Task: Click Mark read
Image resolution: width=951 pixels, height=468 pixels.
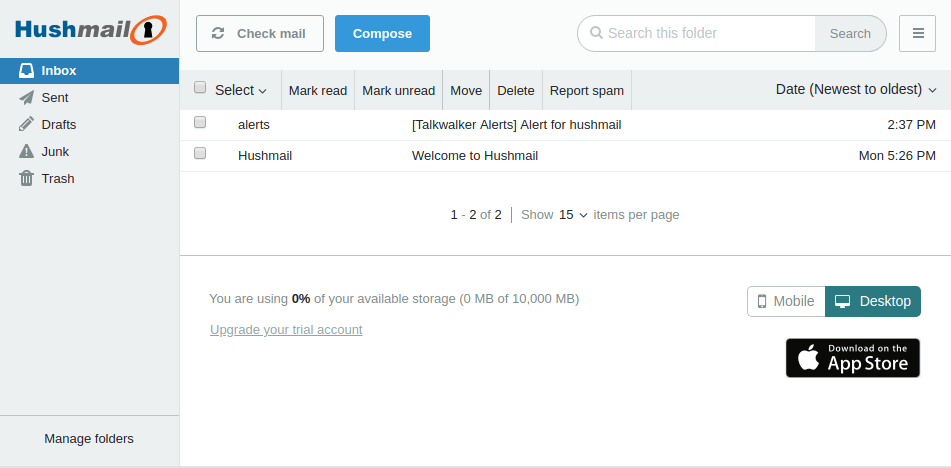Action: (318, 90)
